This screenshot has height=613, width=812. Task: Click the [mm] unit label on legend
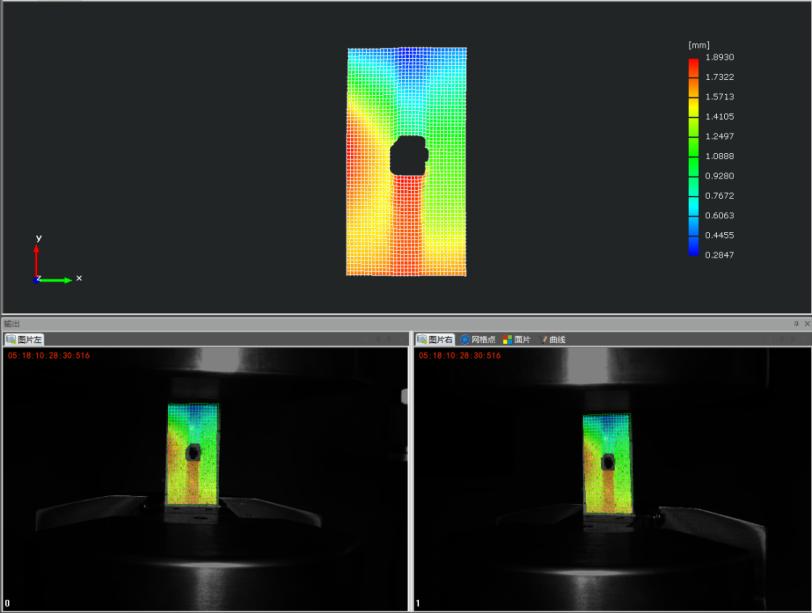point(698,46)
